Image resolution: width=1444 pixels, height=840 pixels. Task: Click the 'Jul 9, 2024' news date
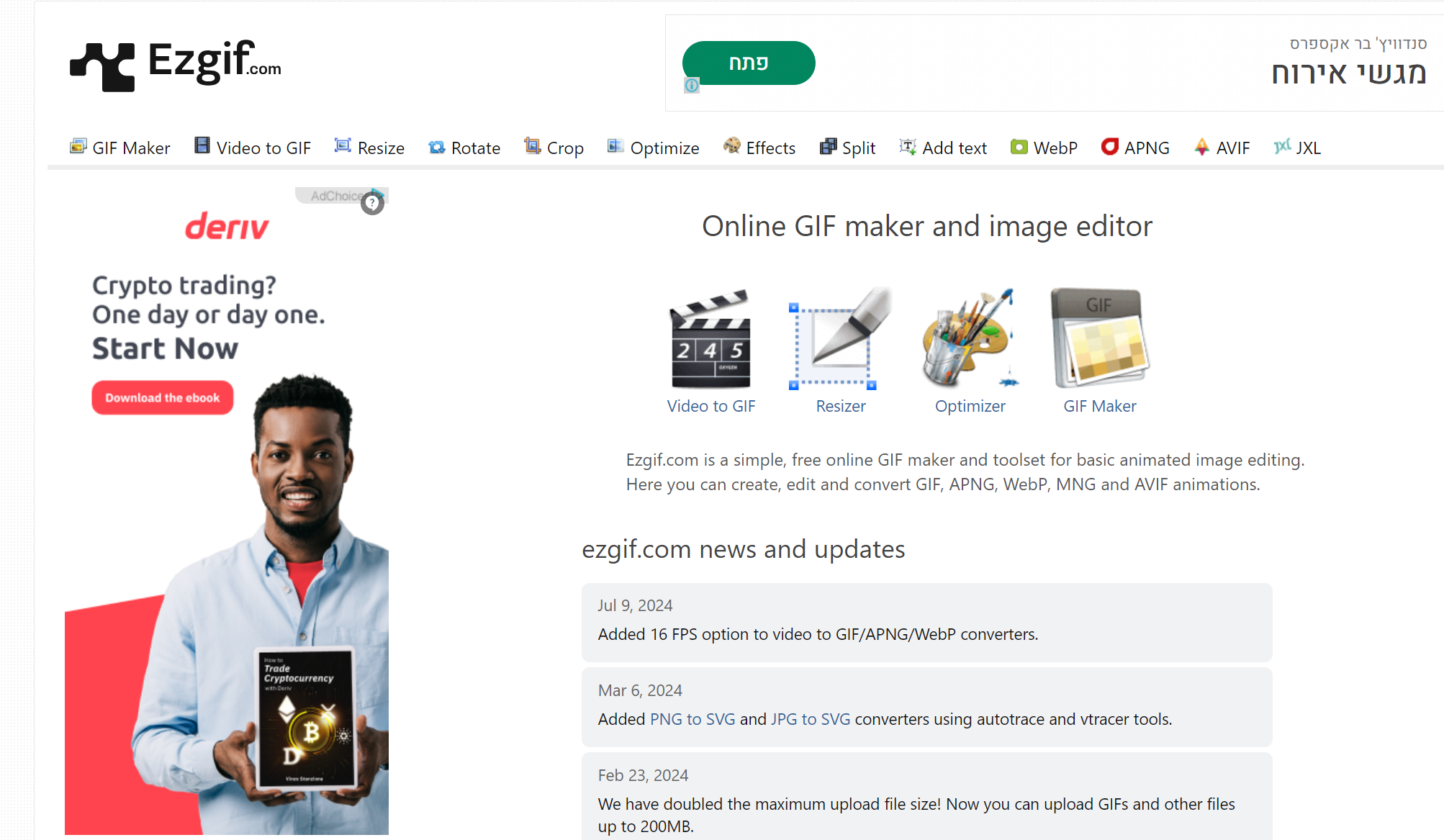pos(635,605)
